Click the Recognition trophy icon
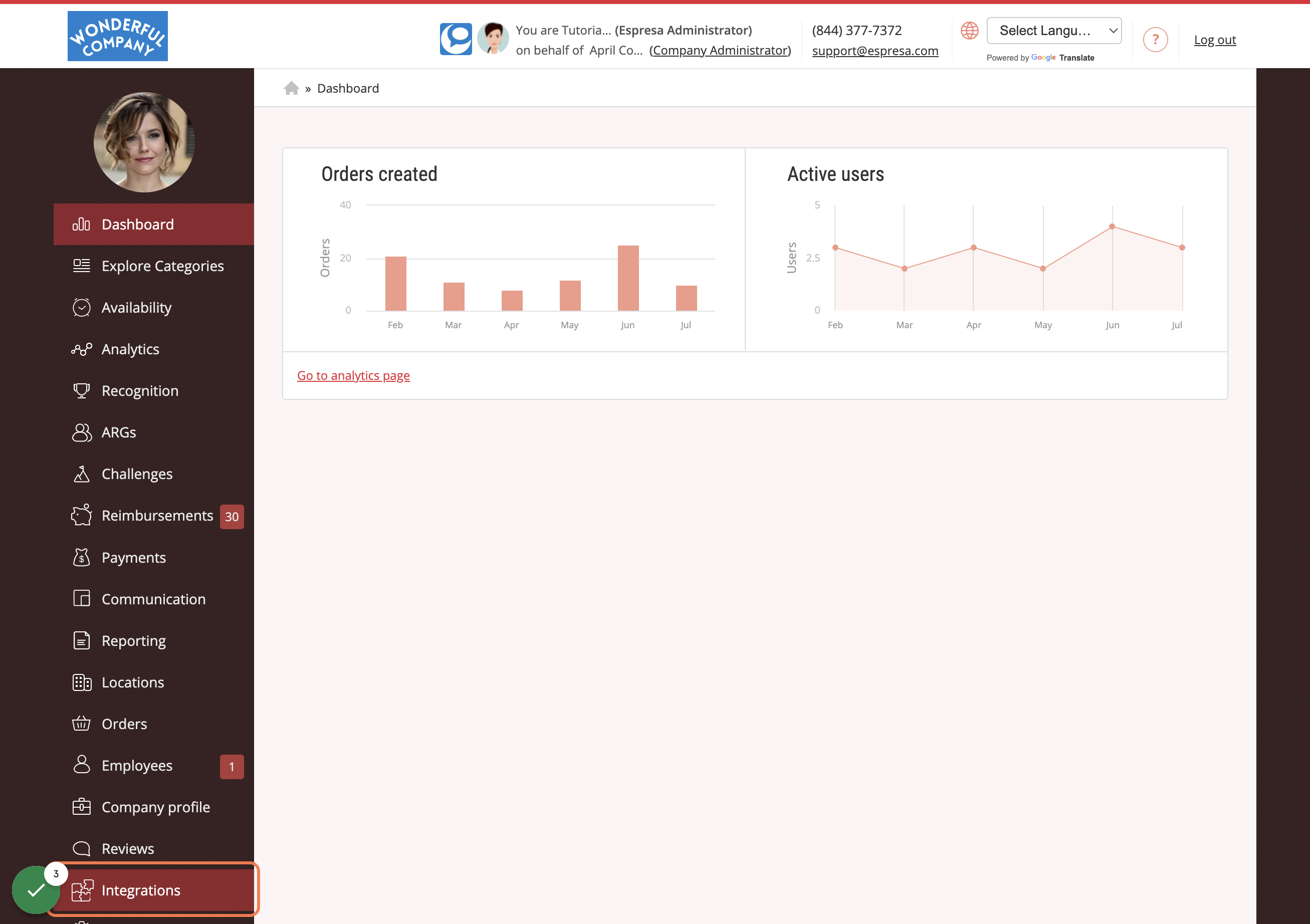Screen dimensions: 1310x924 tap(81, 391)
